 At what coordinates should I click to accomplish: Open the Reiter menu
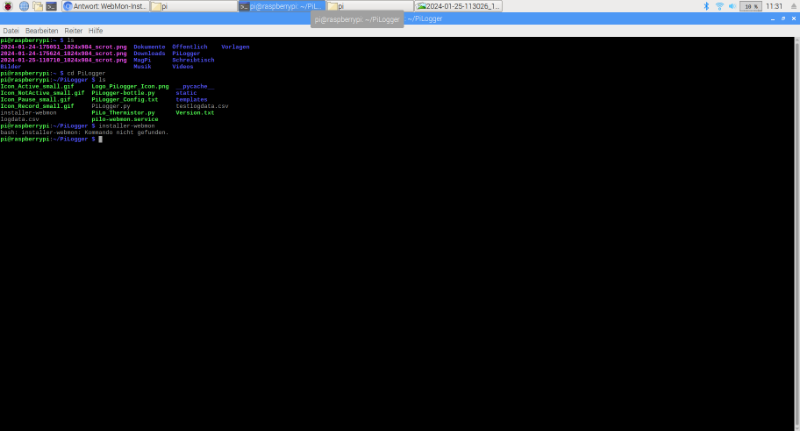point(73,31)
